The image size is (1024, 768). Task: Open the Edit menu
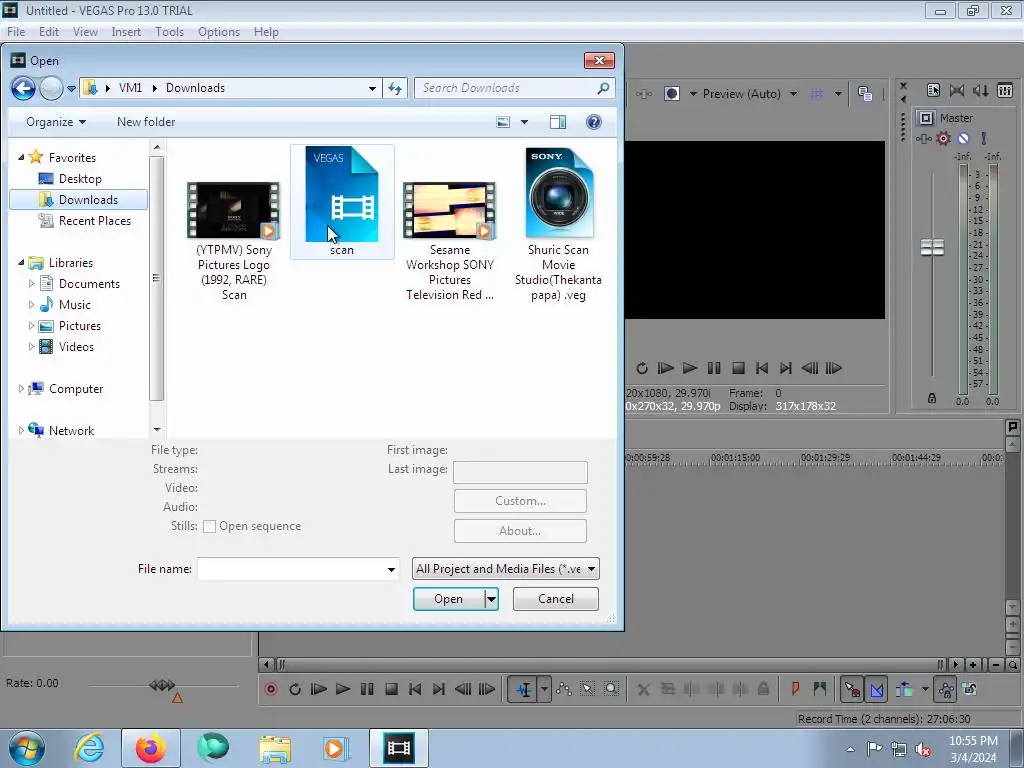[x=49, y=32]
